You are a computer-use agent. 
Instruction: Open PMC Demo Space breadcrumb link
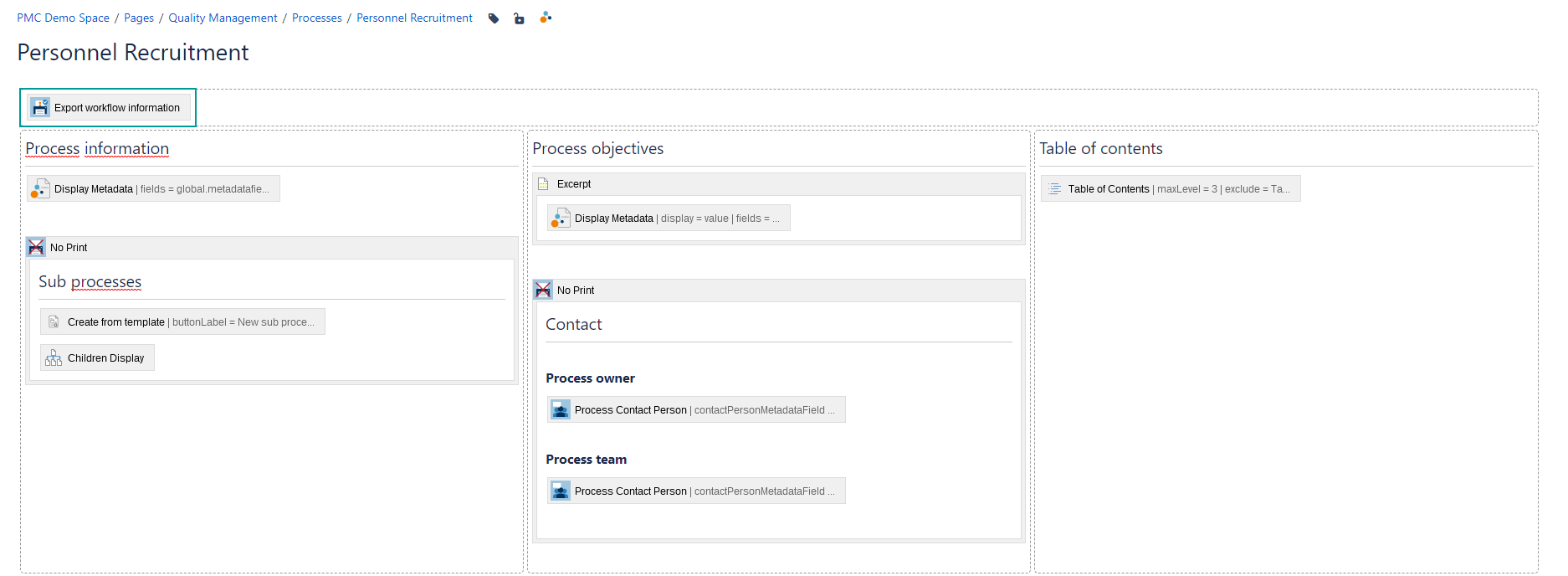coord(63,18)
